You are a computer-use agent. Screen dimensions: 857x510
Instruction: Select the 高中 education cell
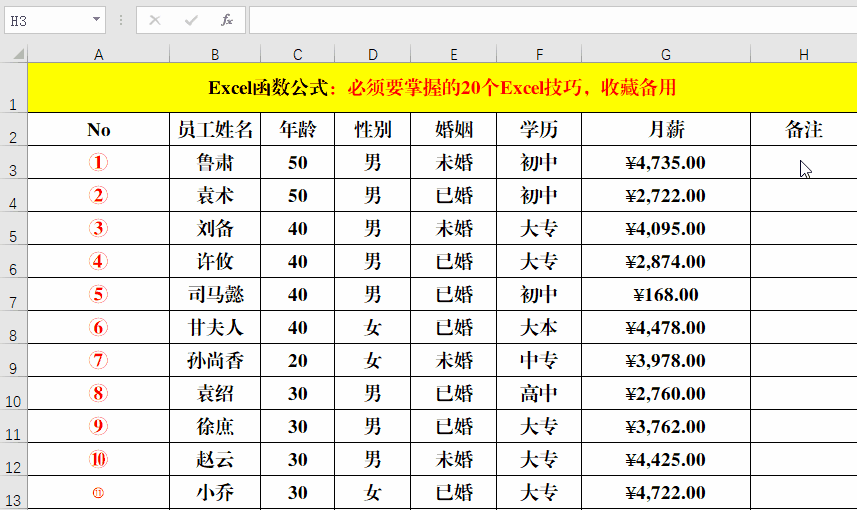click(539, 394)
